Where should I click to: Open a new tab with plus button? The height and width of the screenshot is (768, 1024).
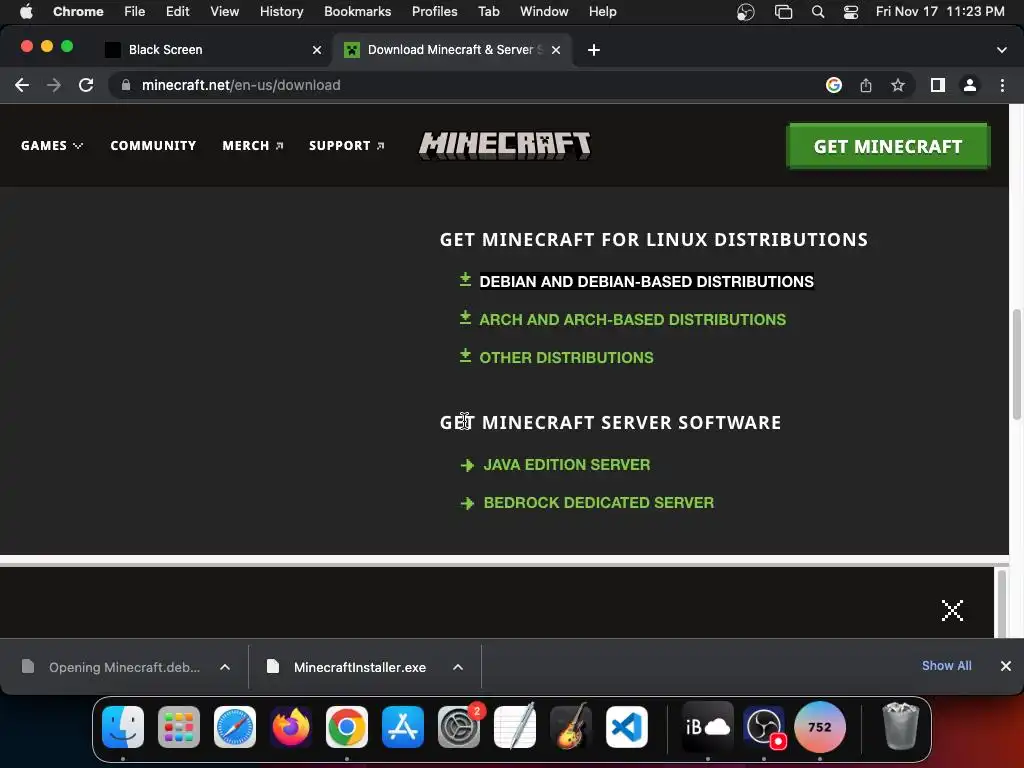click(x=594, y=50)
